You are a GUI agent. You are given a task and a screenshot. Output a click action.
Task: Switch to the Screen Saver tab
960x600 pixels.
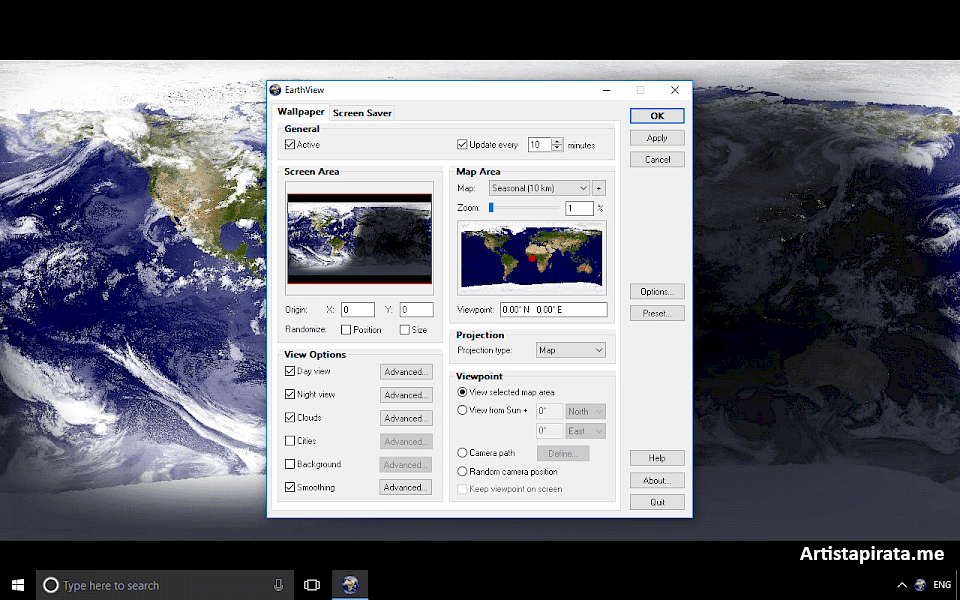[362, 112]
